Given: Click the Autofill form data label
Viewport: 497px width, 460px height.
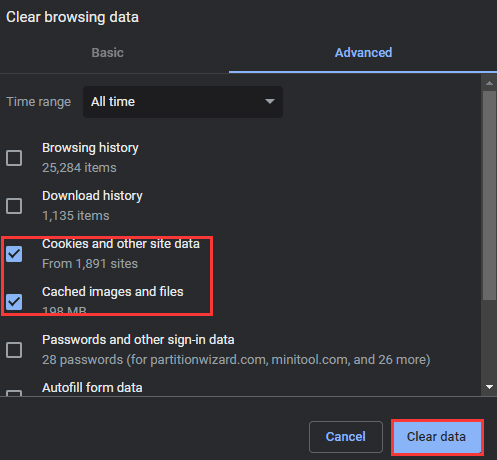Looking at the screenshot, I should click(x=92, y=388).
